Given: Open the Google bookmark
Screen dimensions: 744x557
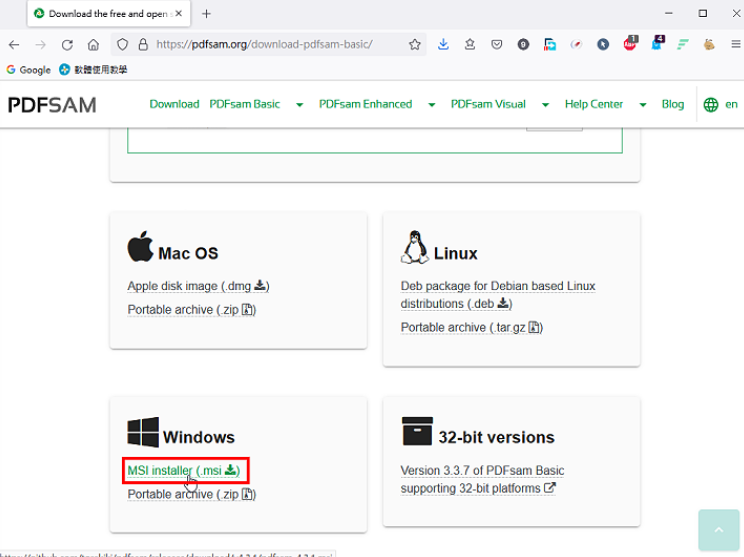Looking at the screenshot, I should pos(28,70).
